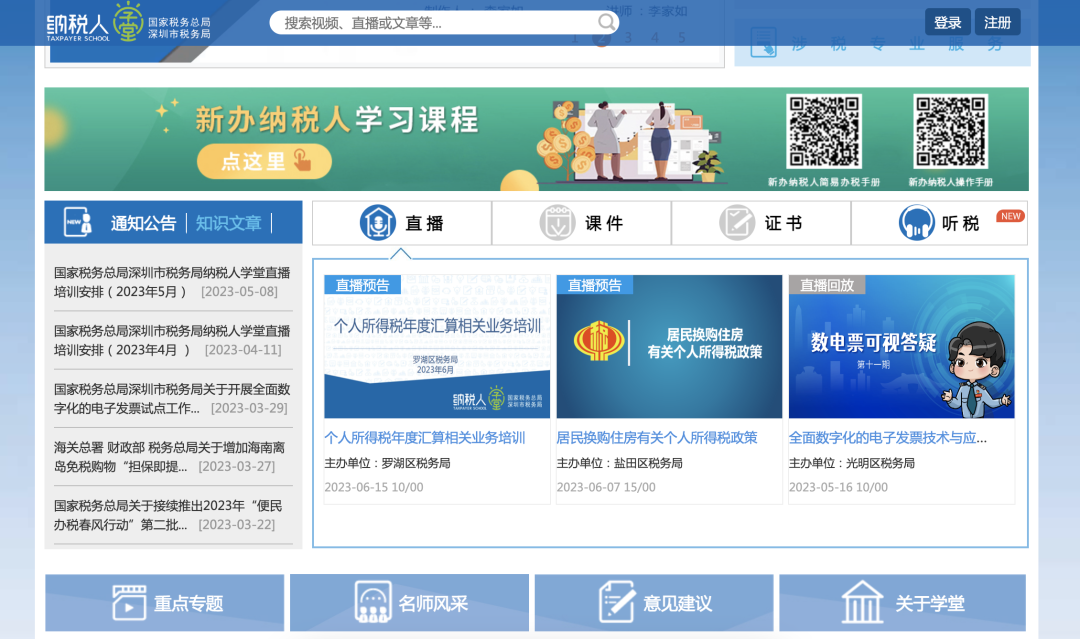Image resolution: width=1080 pixels, height=639 pixels.
Task: Open the 居民换购住房有关个人所得税政策 title link
Action: (657, 438)
